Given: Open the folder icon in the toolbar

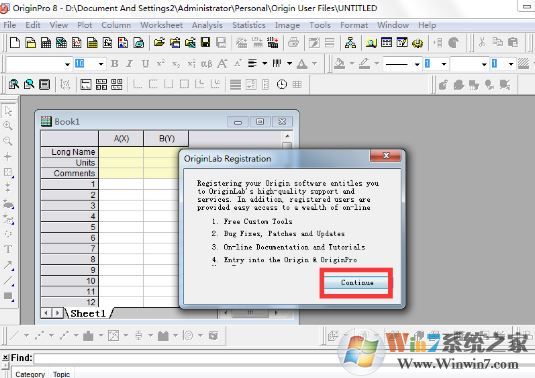Looking at the screenshot, I should coord(159,43).
